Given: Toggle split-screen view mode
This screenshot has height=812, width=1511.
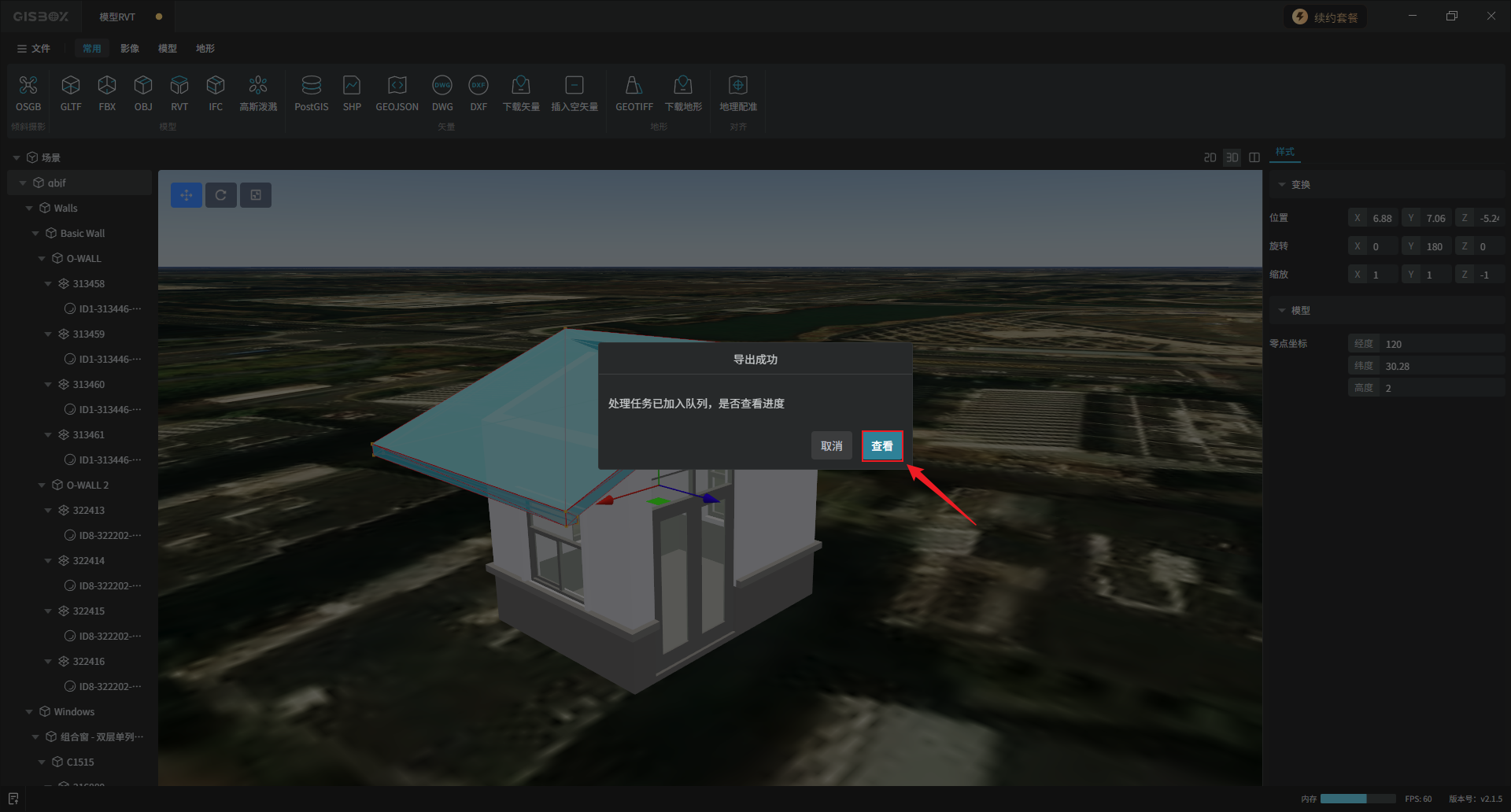Looking at the screenshot, I should pyautogui.click(x=1254, y=157).
